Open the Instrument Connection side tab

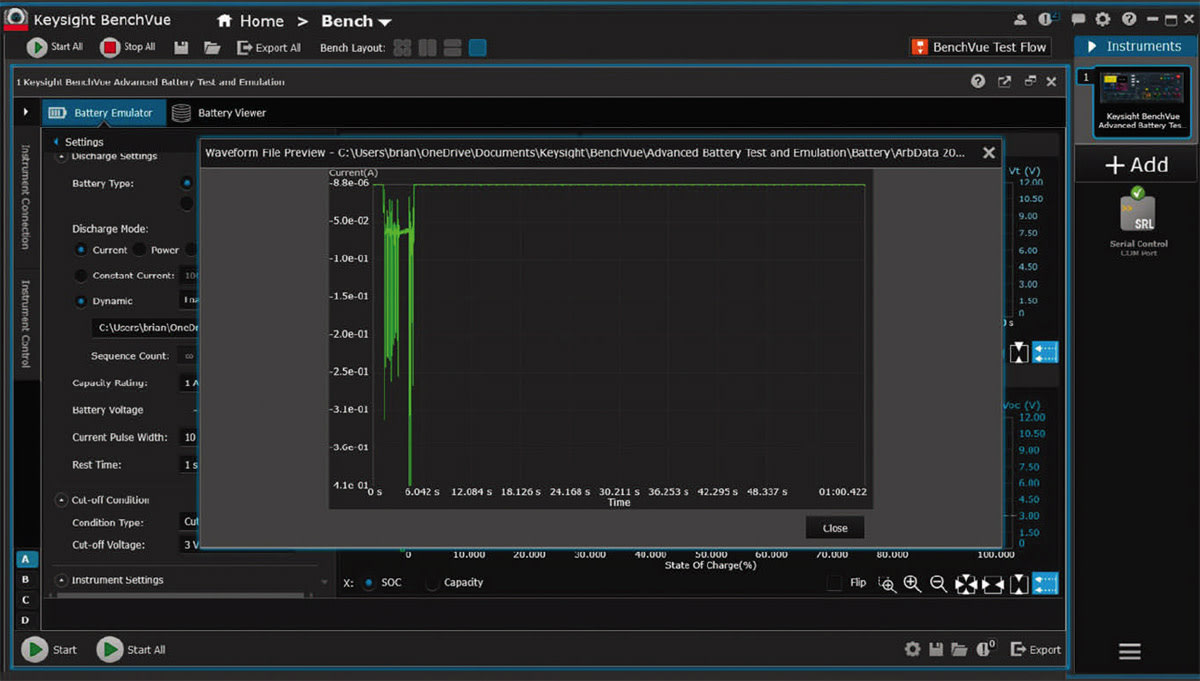[x=27, y=198]
